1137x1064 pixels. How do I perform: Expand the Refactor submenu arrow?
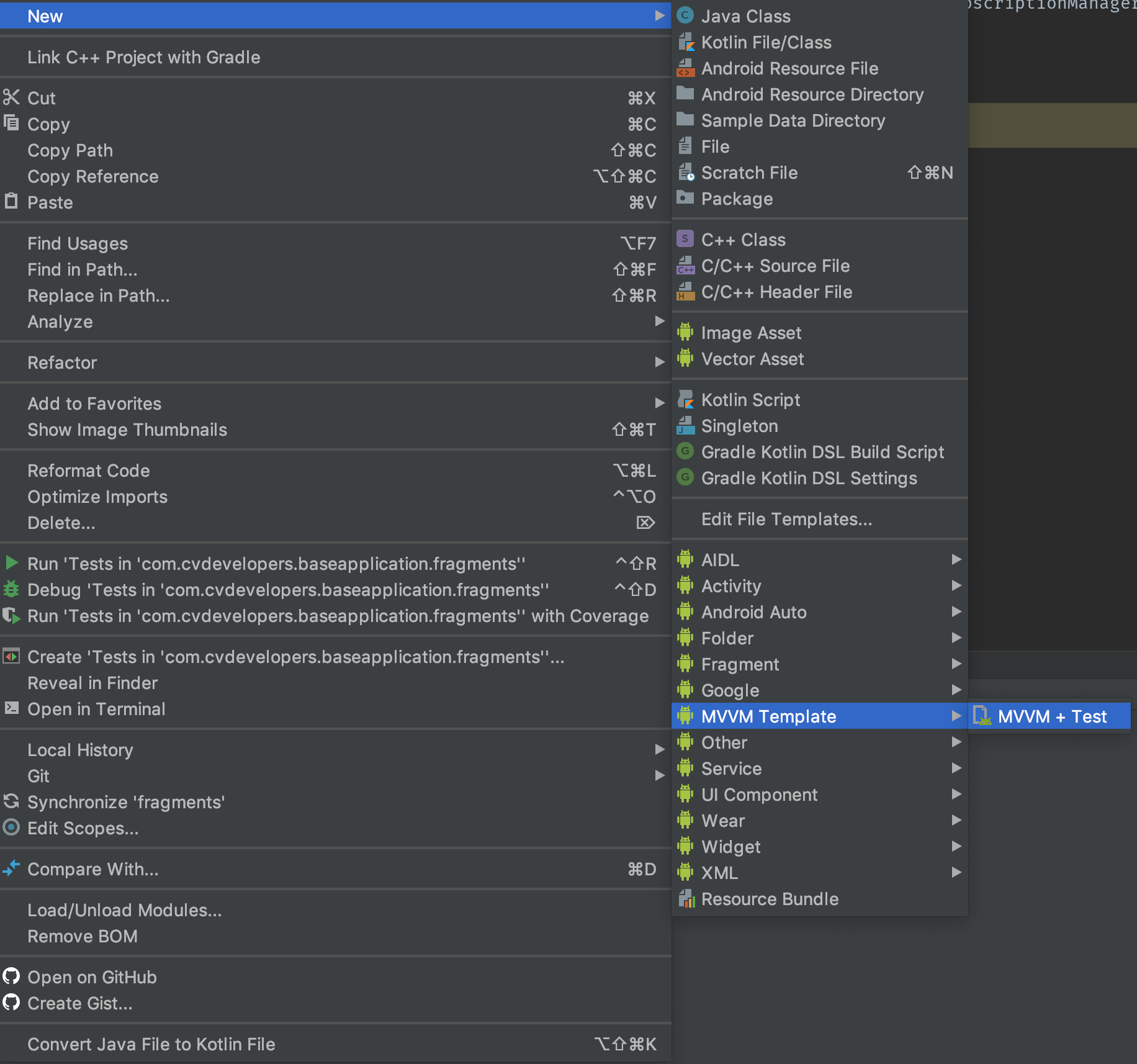(660, 362)
